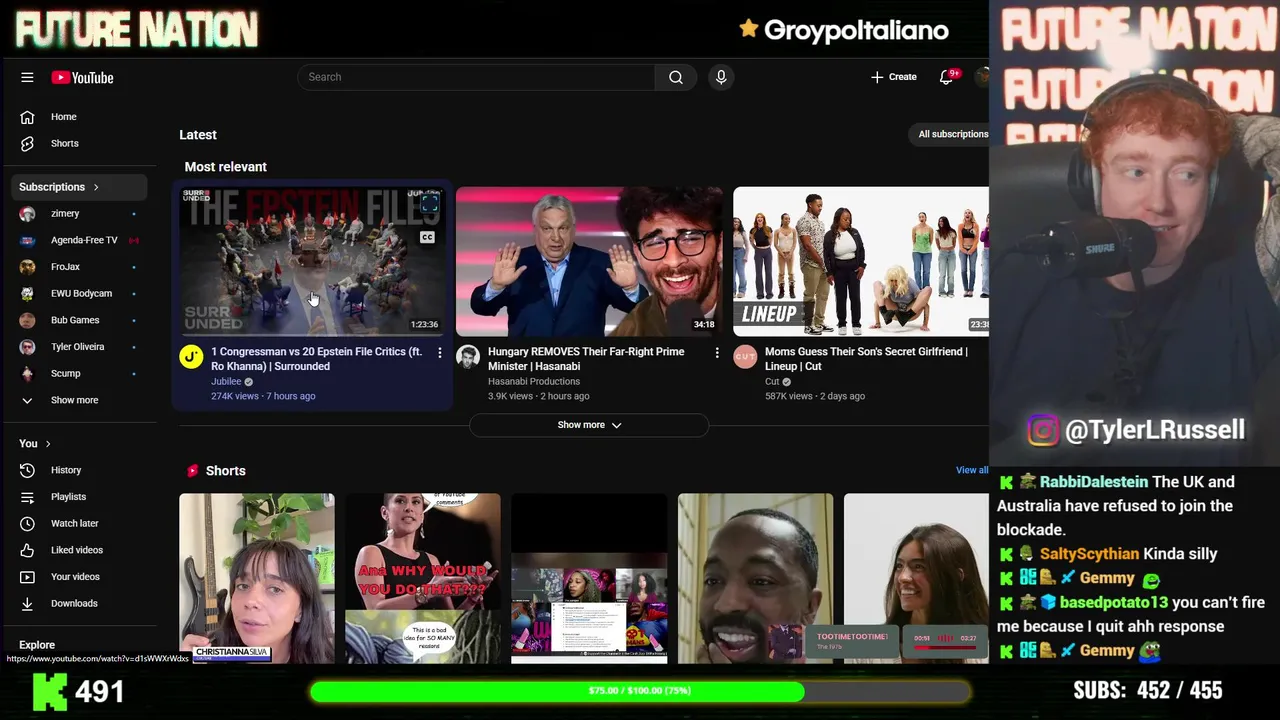Click the search magnifier button
This screenshot has width=1280, height=720.
click(676, 77)
